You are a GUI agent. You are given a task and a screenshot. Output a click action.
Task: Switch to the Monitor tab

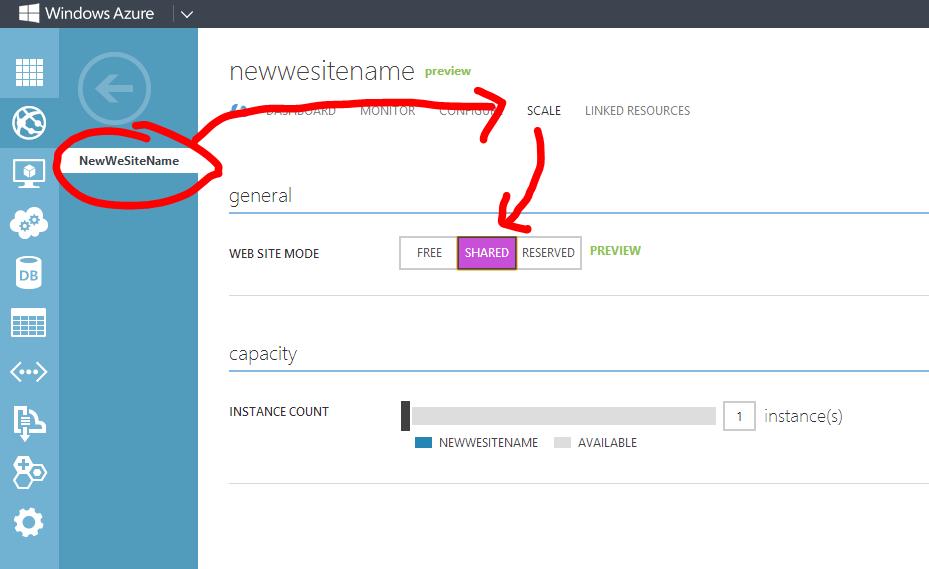click(x=387, y=111)
